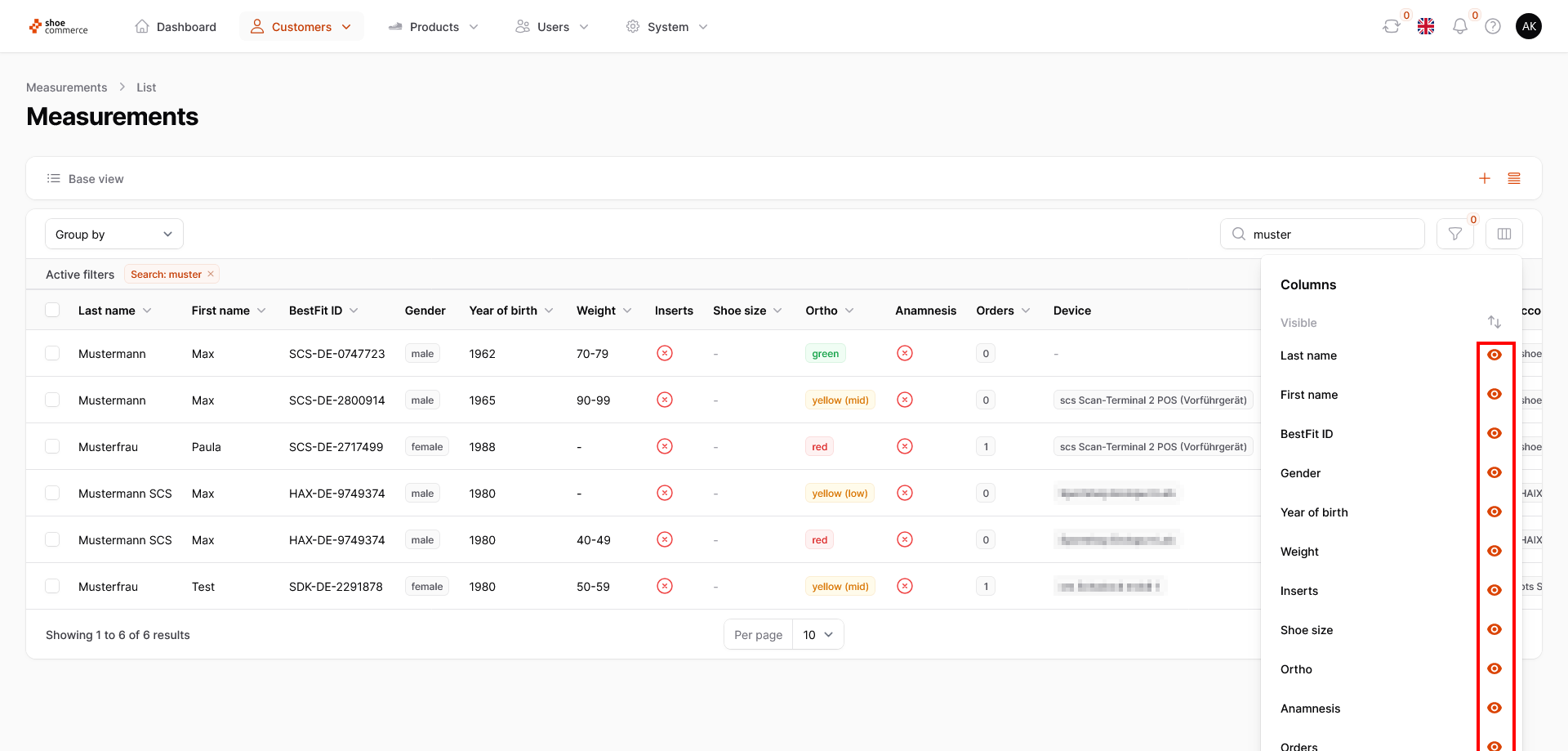
Task: Open the orange view list icon
Action: click(1513, 179)
